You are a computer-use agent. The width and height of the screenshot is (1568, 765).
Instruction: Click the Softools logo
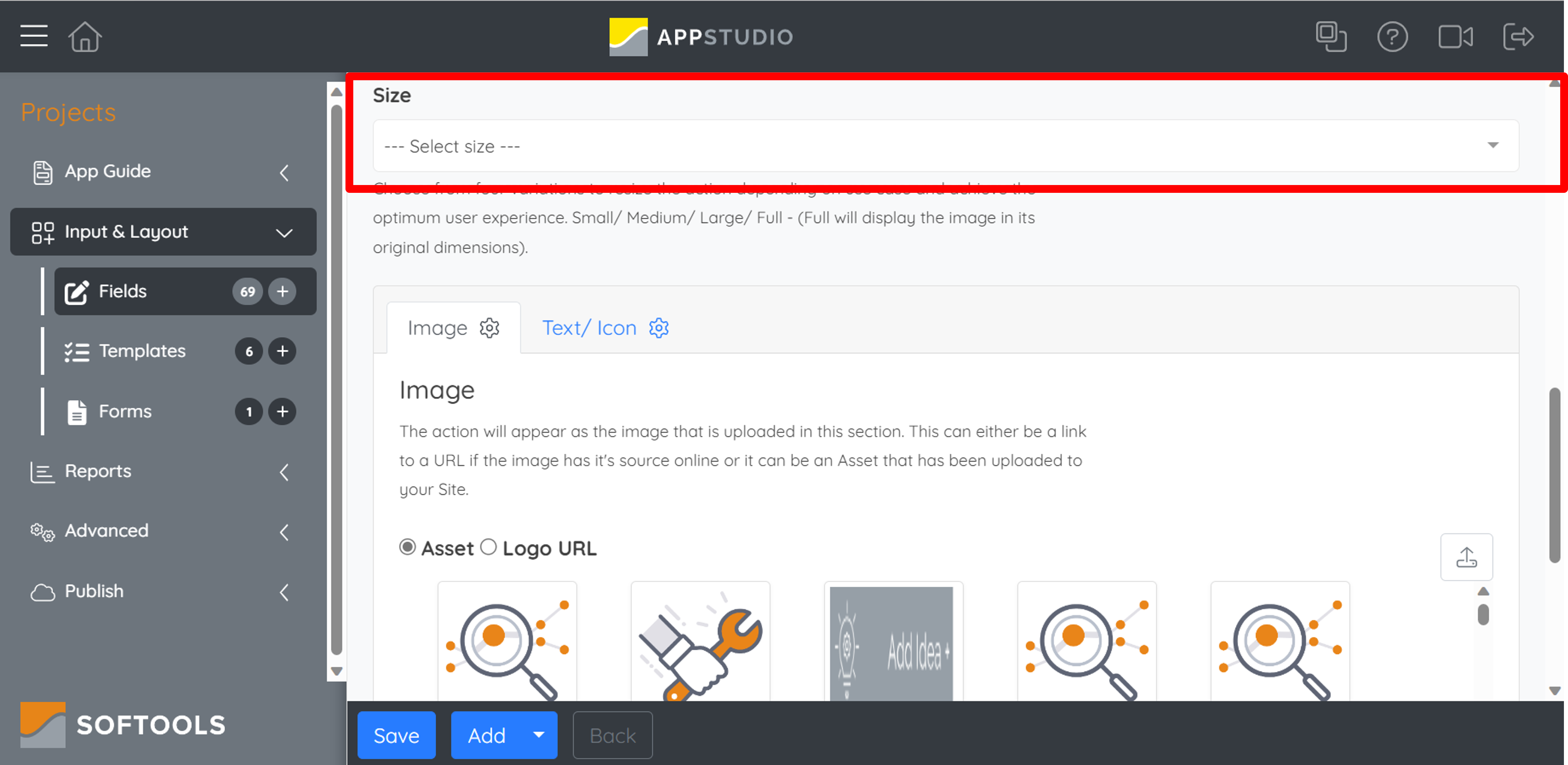pos(122,724)
